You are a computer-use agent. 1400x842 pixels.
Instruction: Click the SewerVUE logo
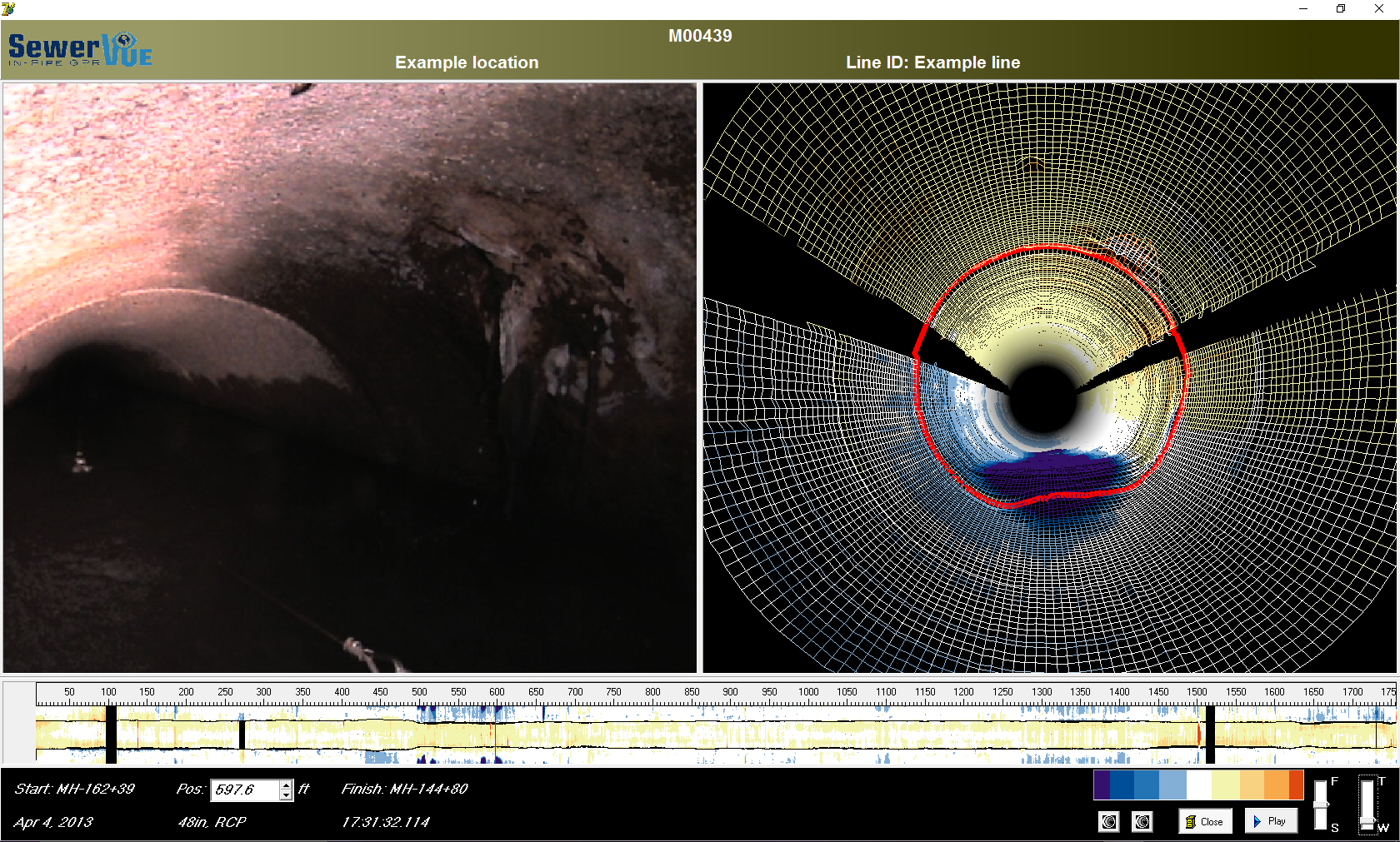pos(80,50)
